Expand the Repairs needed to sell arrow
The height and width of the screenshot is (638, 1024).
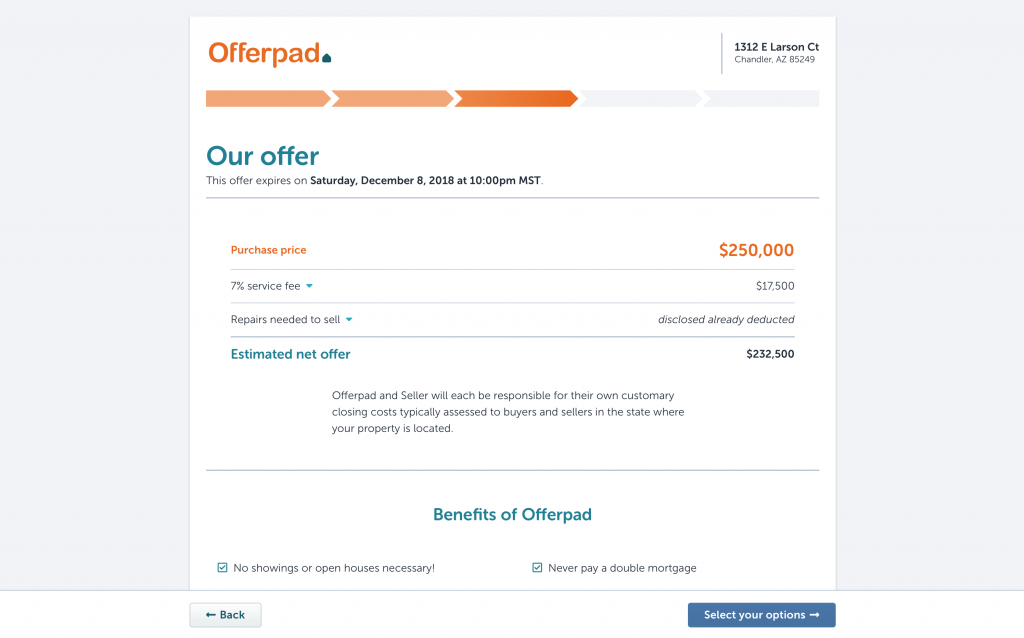click(349, 319)
